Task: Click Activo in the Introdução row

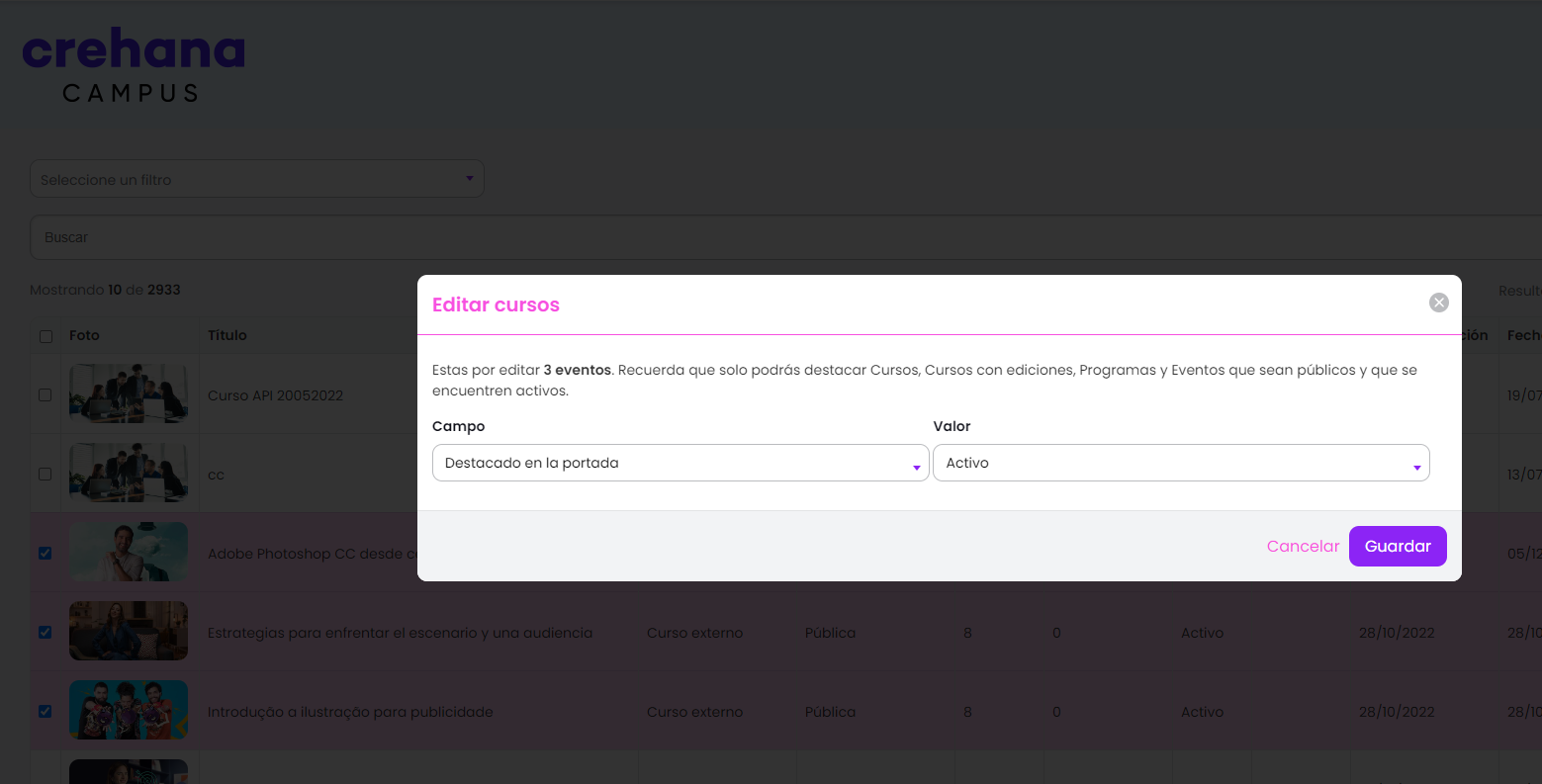Action: (1202, 712)
